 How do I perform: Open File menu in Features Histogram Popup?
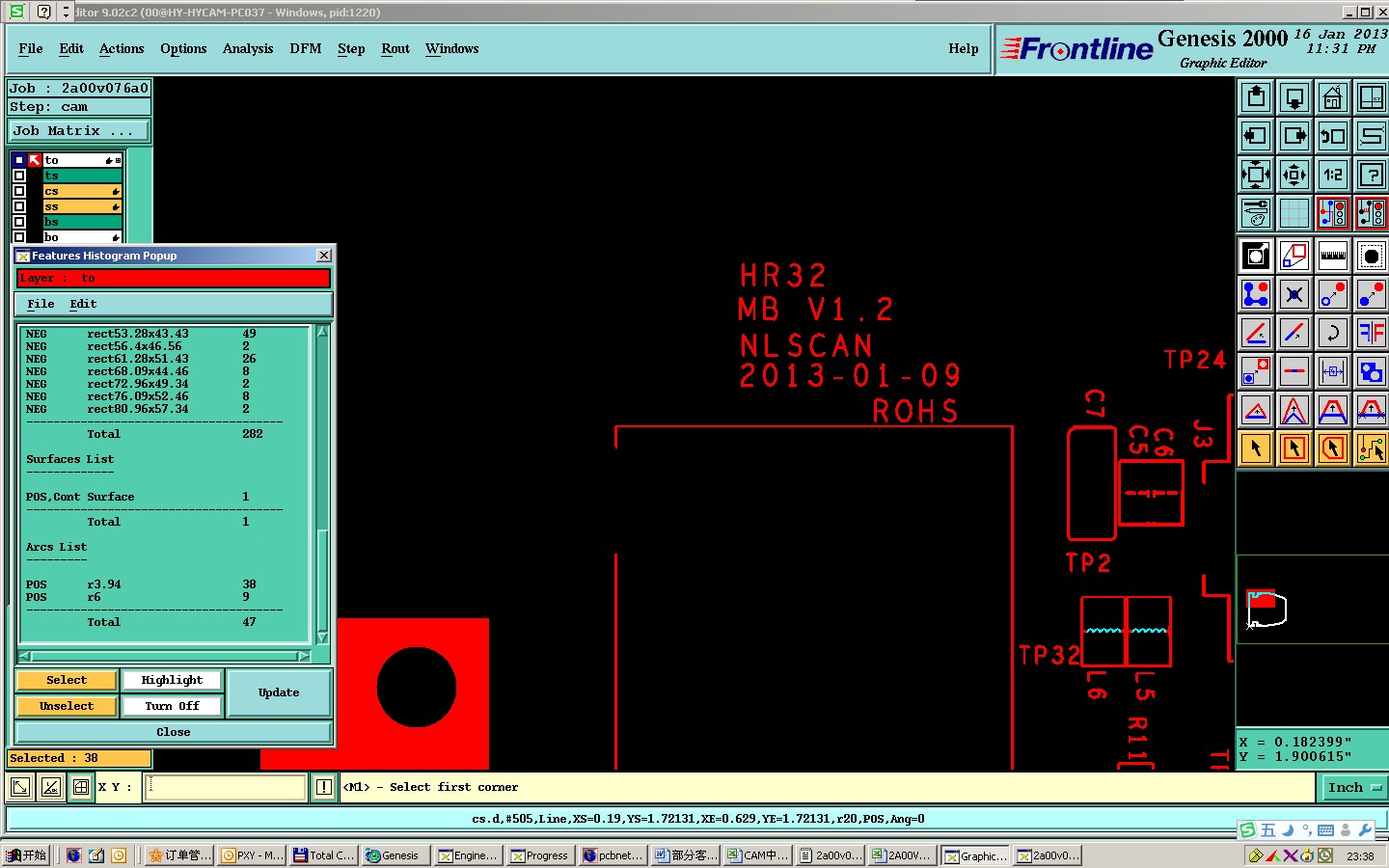[41, 304]
